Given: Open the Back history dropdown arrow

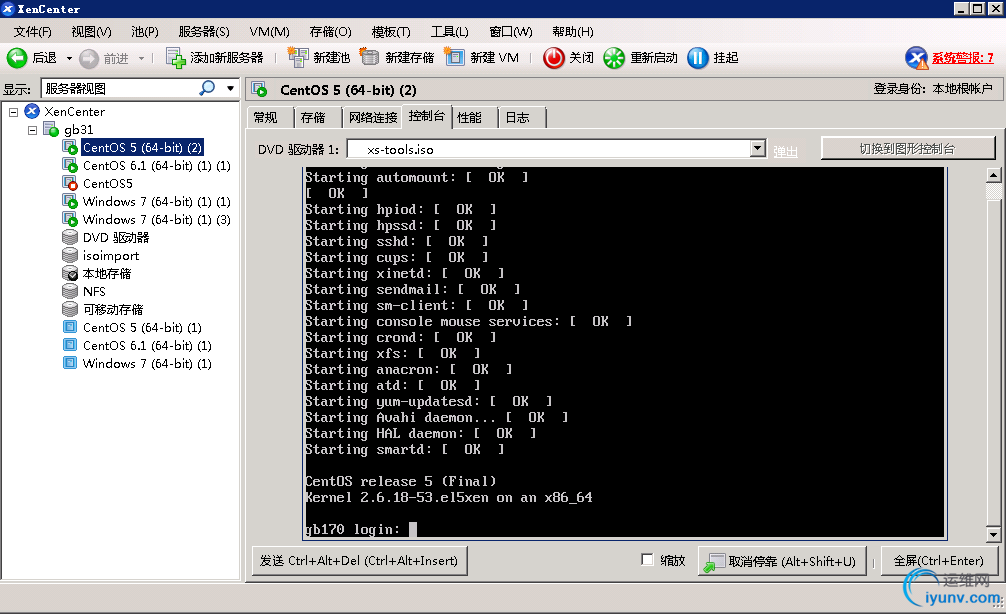Looking at the screenshot, I should [x=69, y=58].
